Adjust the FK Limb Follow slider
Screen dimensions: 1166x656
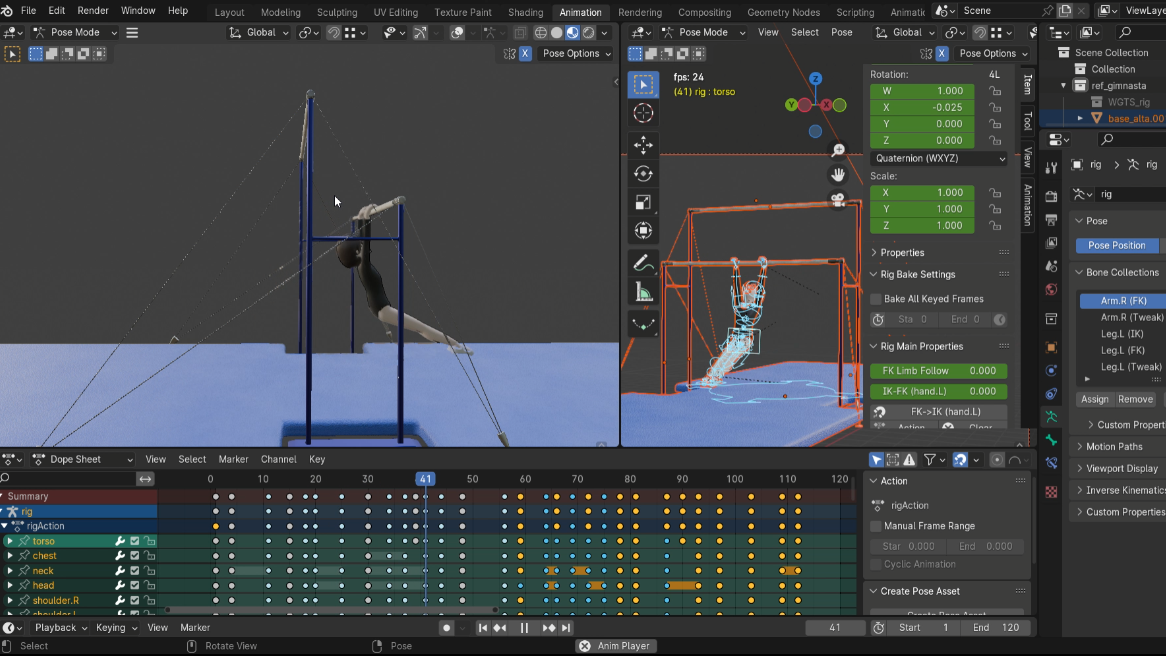tap(938, 370)
